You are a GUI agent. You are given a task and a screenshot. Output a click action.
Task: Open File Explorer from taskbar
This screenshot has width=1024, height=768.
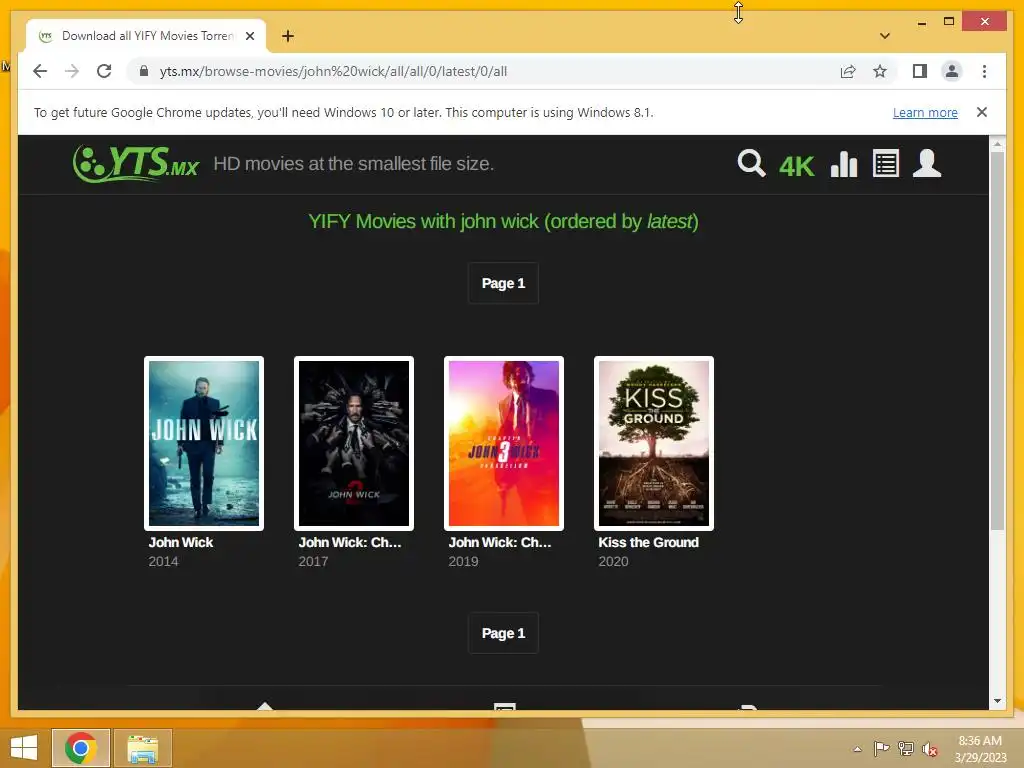click(x=143, y=748)
